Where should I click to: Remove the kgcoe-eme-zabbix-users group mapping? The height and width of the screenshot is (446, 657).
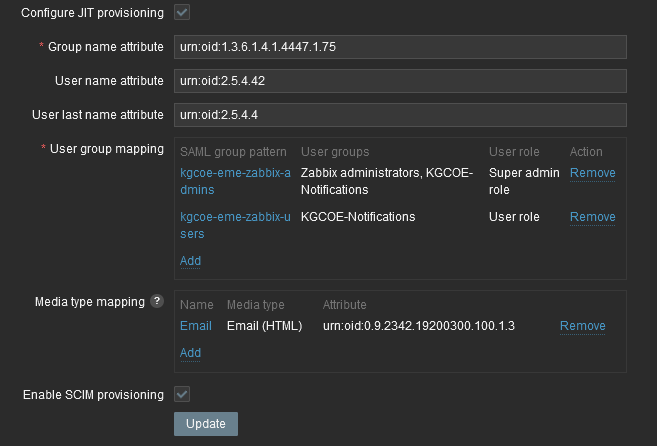click(592, 217)
